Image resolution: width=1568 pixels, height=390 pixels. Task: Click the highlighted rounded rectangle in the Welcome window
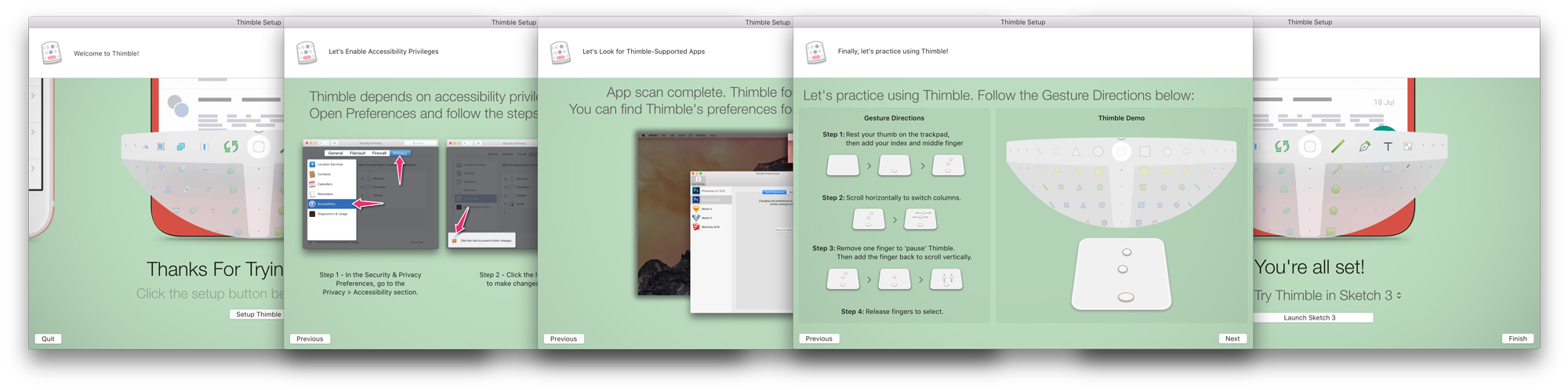coord(259,146)
